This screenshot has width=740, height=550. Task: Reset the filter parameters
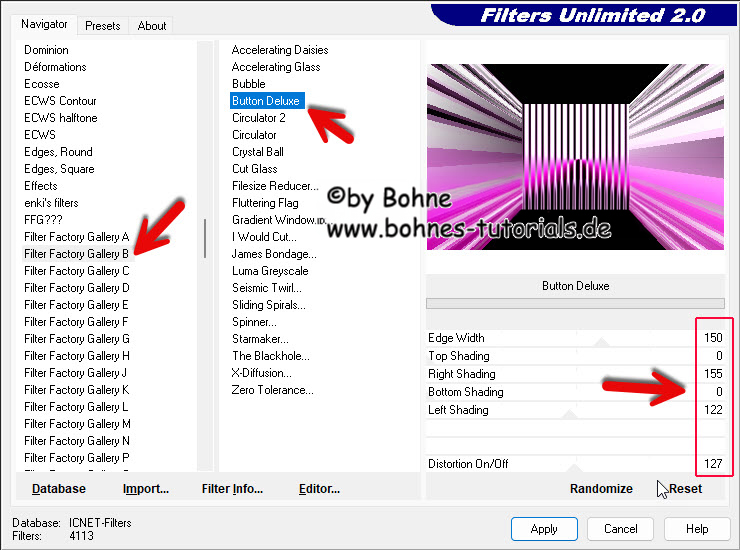click(x=685, y=488)
